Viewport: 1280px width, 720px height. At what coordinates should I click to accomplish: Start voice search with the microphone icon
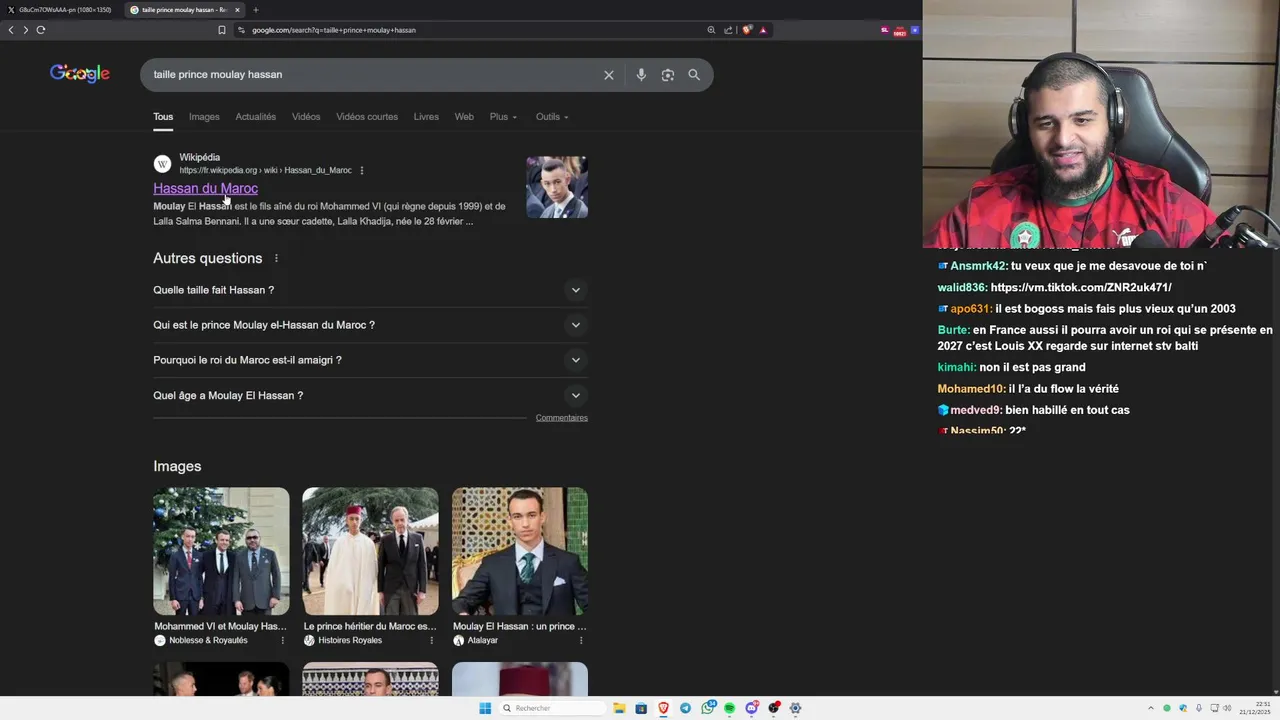pos(641,75)
